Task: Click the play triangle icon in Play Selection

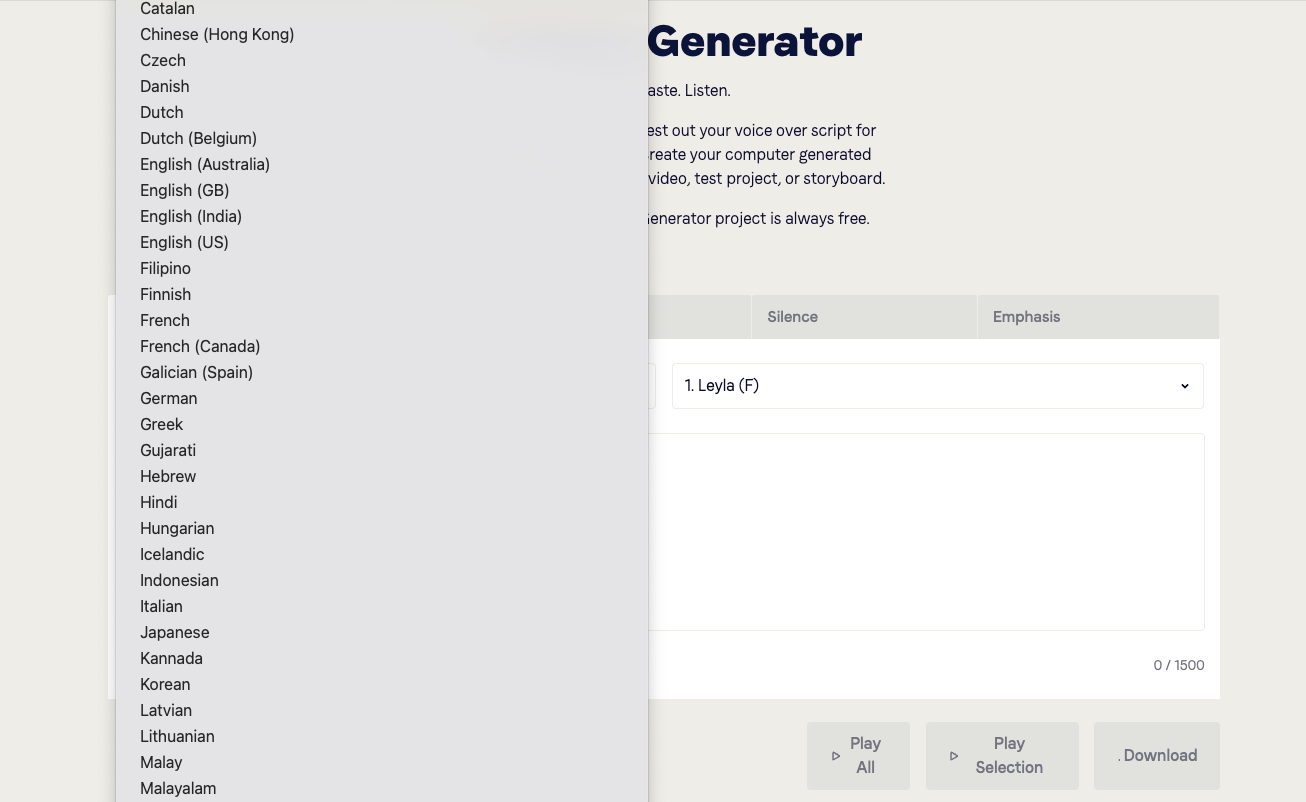Action: (954, 756)
